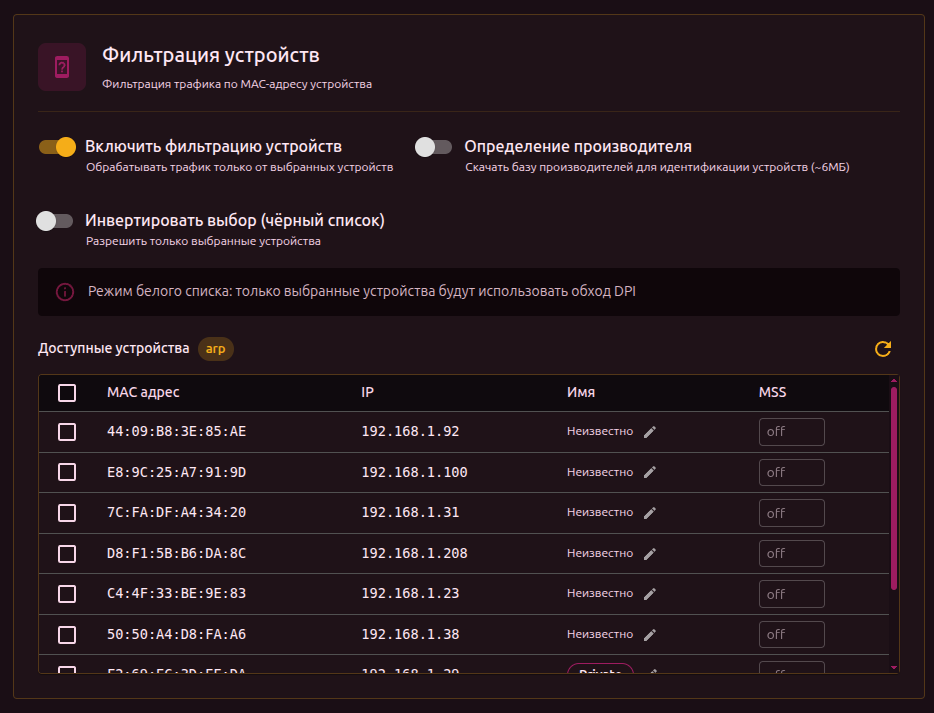Screen dimensions: 934x713
Task: Click the device filtering header icon
Action: click(62, 67)
